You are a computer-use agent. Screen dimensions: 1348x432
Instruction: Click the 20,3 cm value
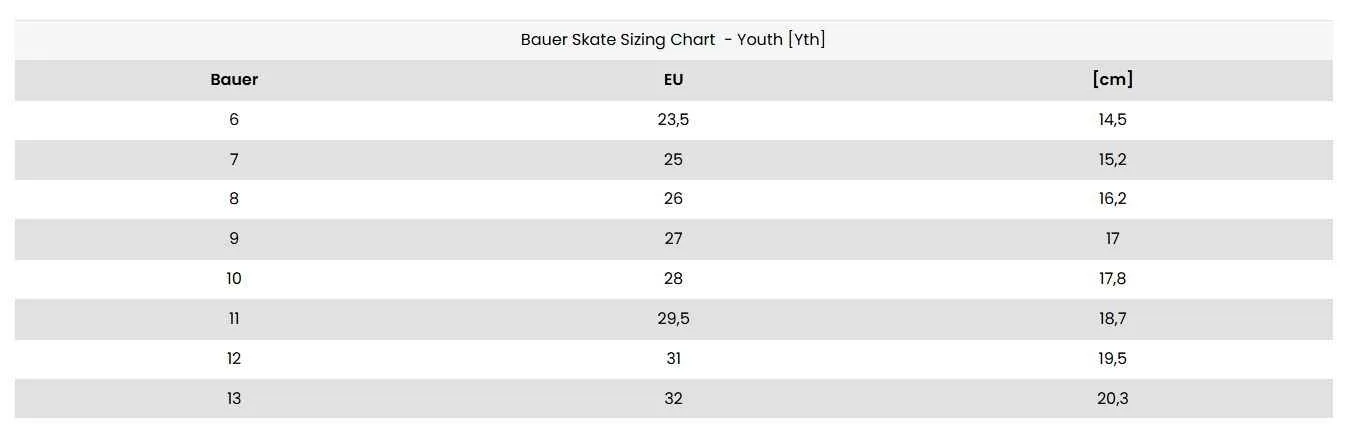(x=1112, y=398)
